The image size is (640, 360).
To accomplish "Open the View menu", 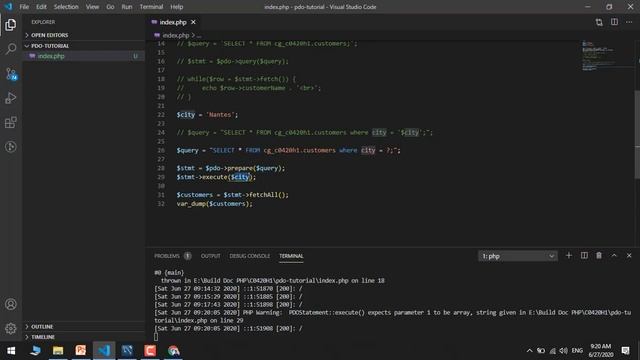I will 92,7.
